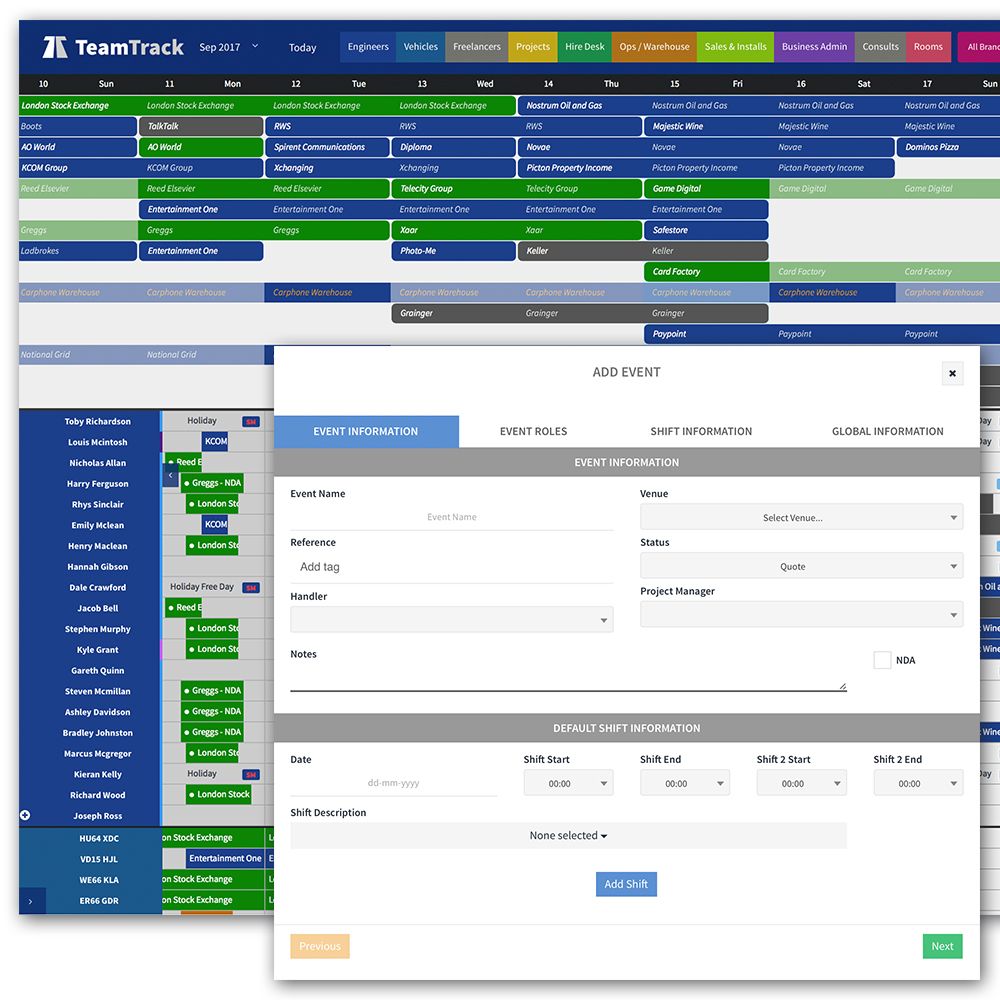Open the Photo-Me event bar
Image resolution: width=1000 pixels, height=1000 pixels.
(x=453, y=251)
